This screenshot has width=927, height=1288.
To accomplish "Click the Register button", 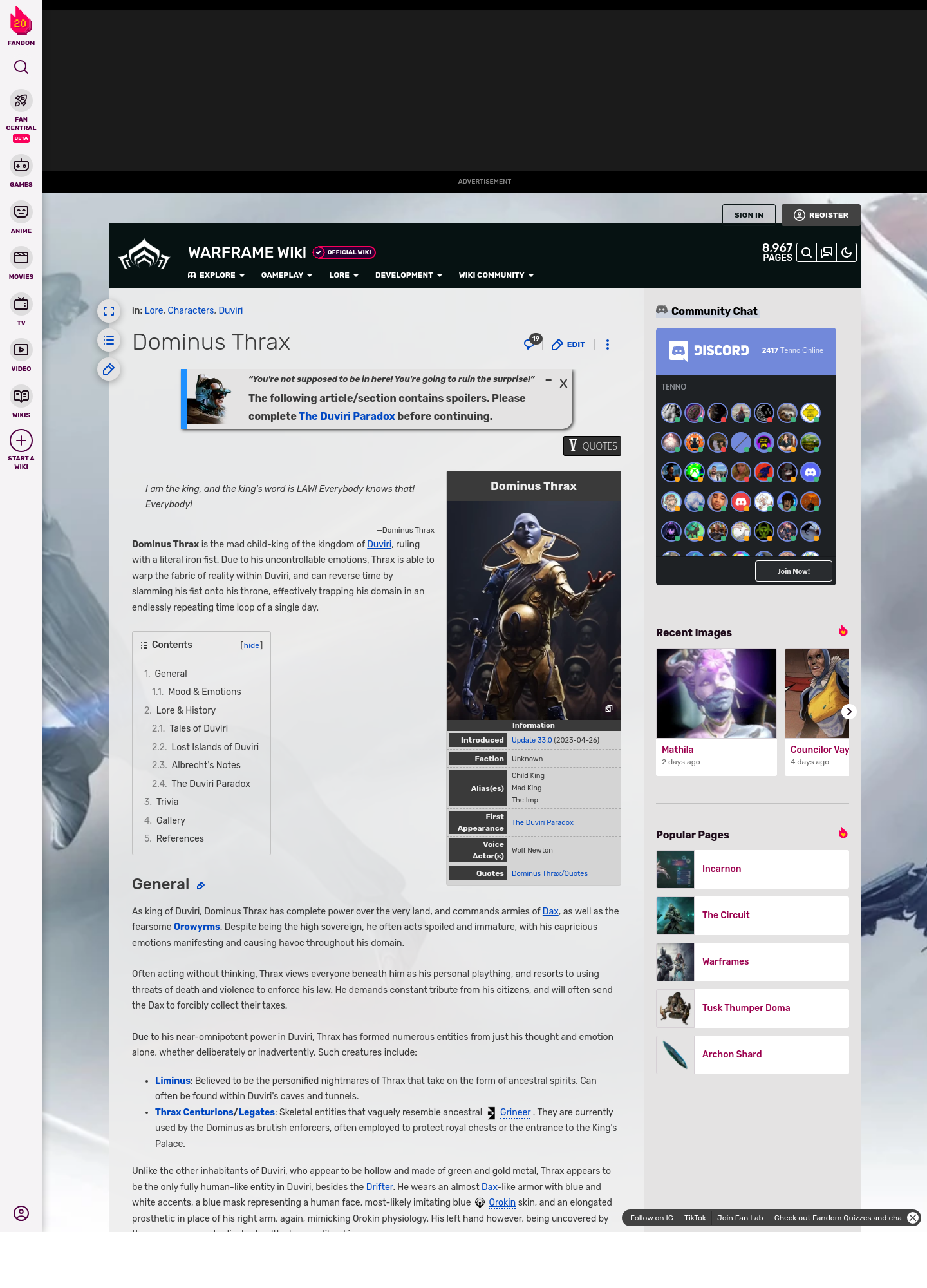I will [x=821, y=215].
